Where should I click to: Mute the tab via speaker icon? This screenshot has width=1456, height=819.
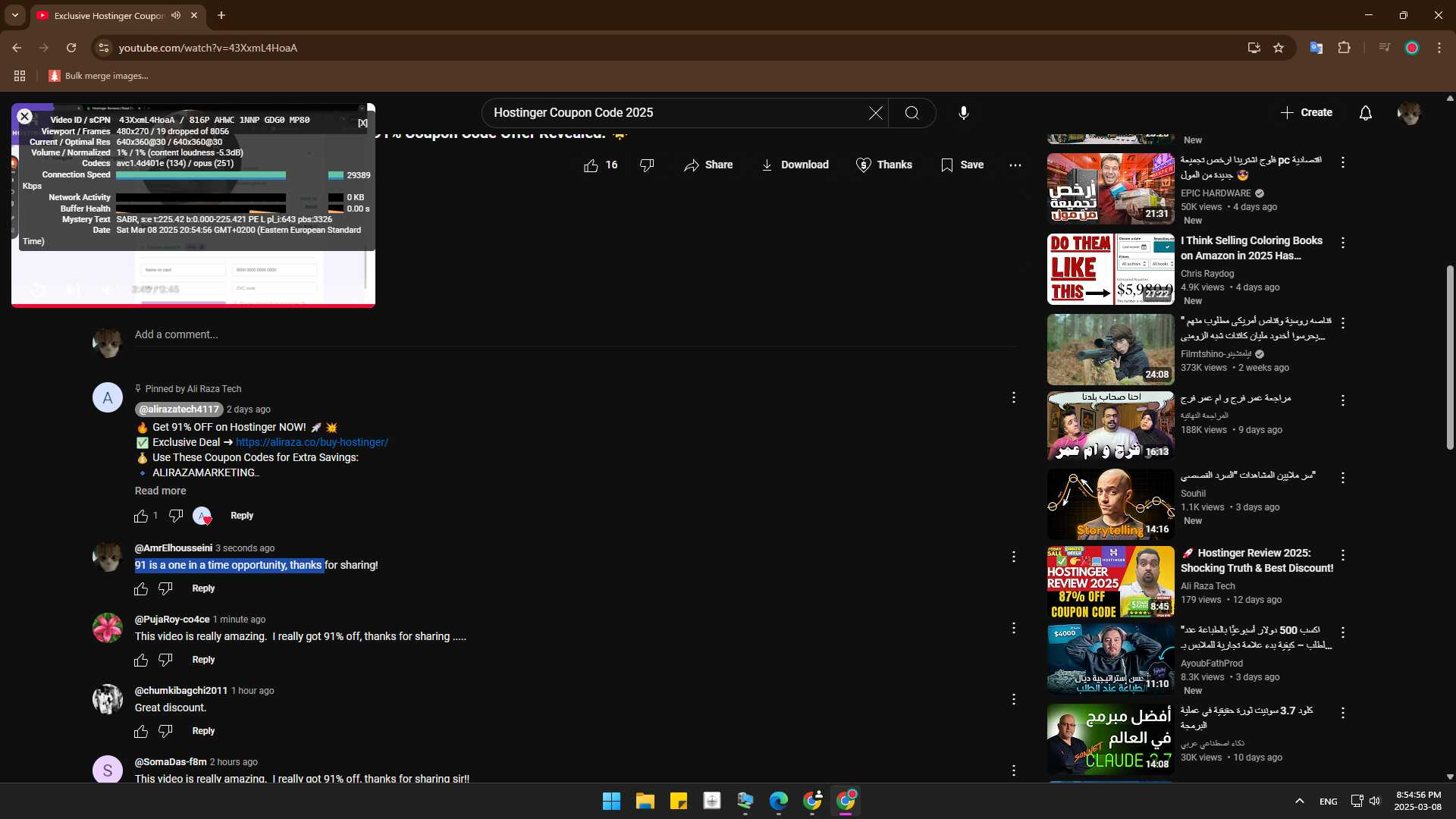point(176,15)
